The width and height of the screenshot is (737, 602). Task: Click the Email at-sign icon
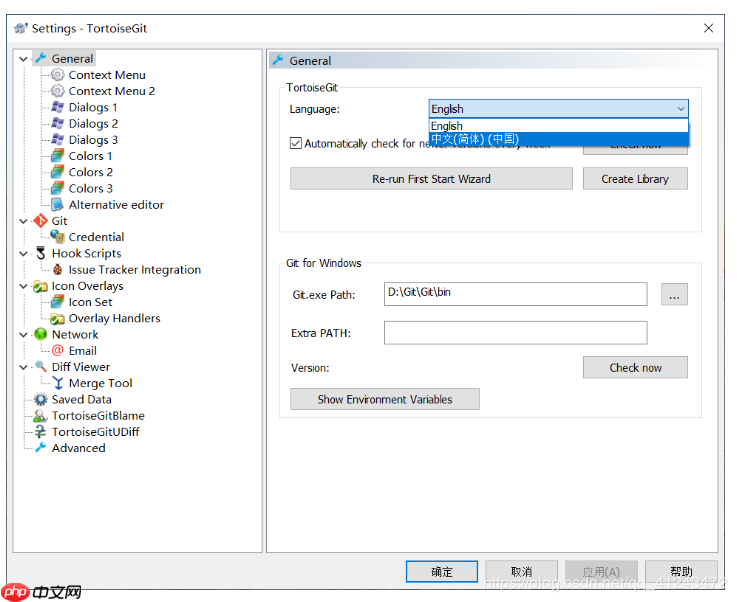[57, 350]
